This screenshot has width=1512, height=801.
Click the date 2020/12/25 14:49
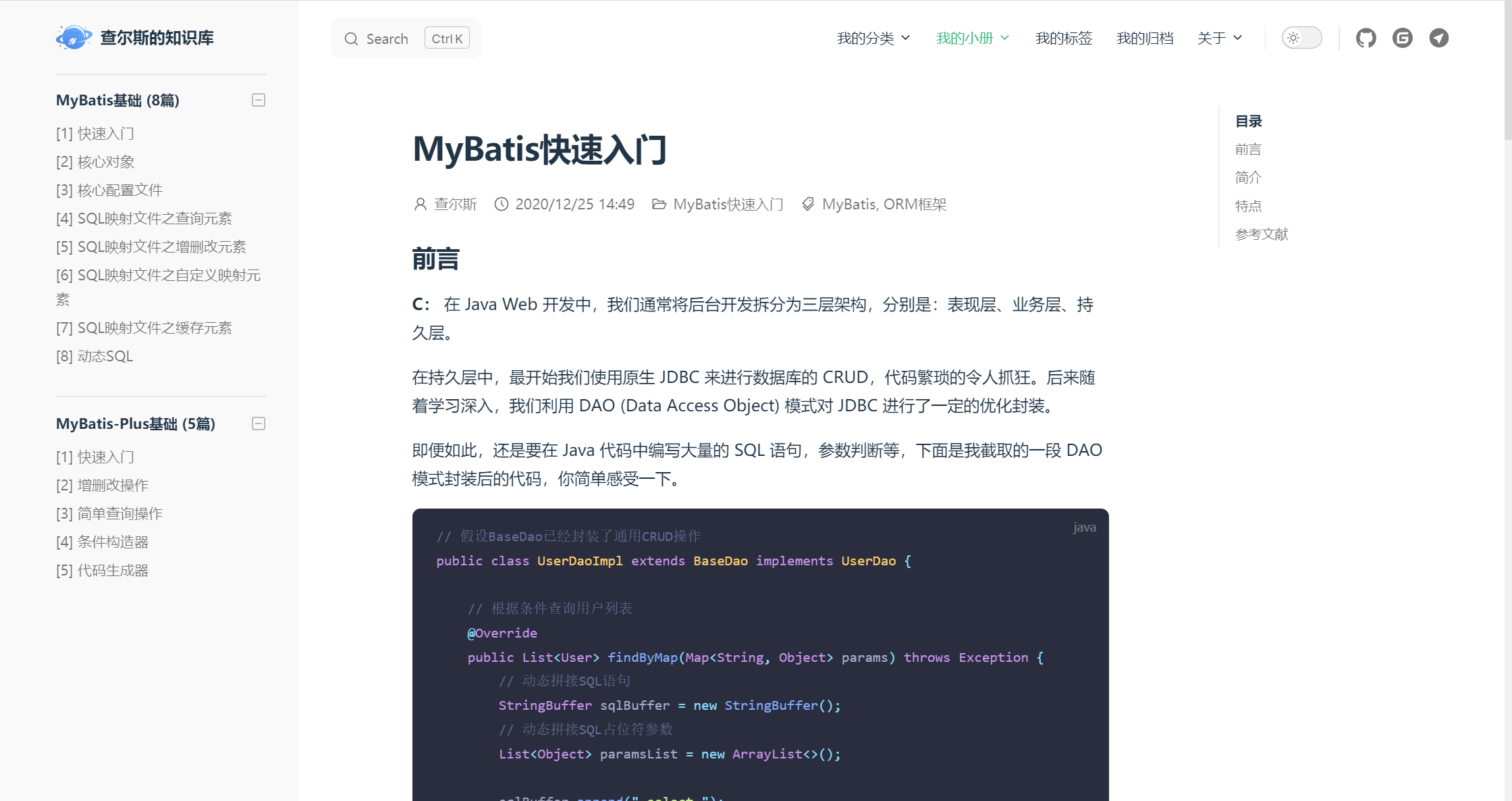pos(575,204)
